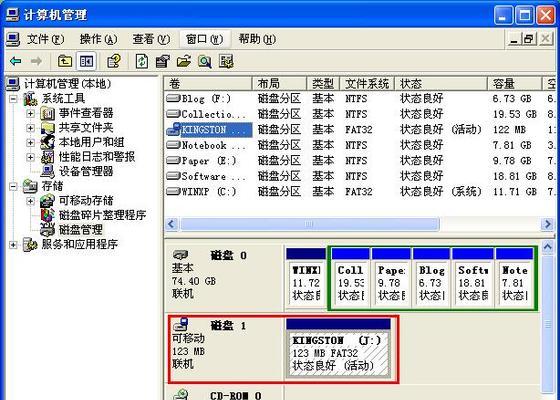The width and height of the screenshot is (560, 400).
Task: Sort by File System (文件系统) column header
Action: tap(367, 84)
